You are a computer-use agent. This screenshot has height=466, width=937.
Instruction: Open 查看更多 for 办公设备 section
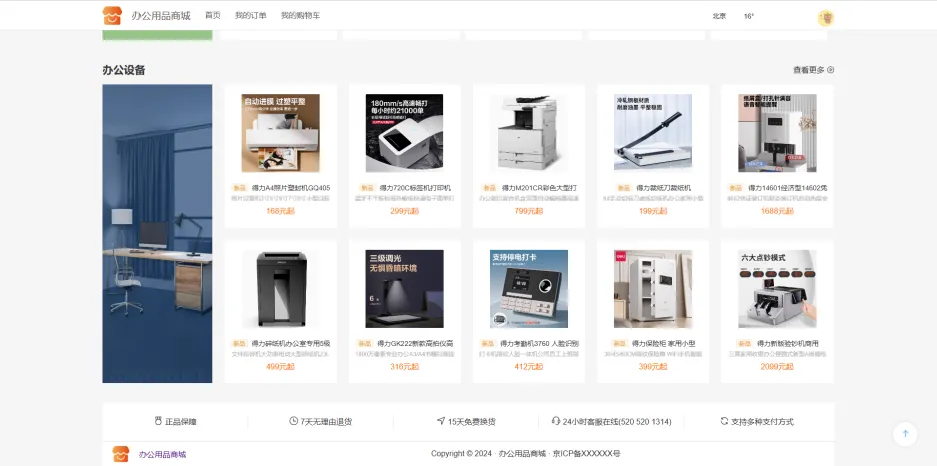click(813, 70)
